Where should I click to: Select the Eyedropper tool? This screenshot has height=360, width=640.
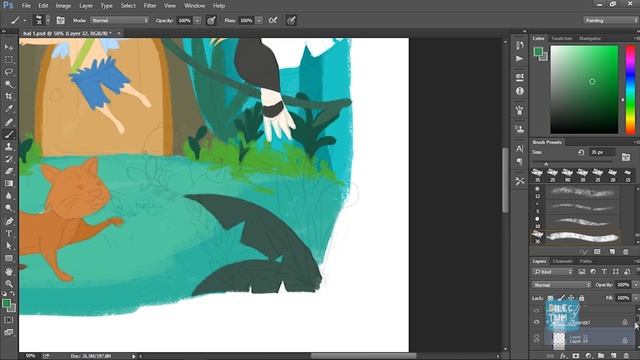point(9,109)
